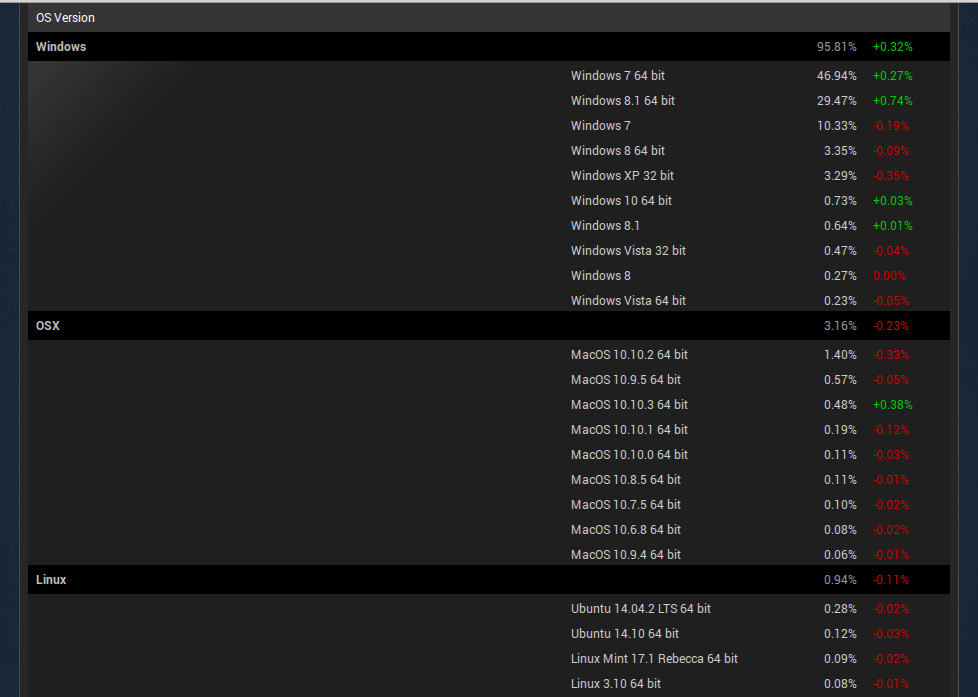
Task: Click 'Linux Mint 17.1 Rebecca 64 bit'
Action: click(x=654, y=658)
